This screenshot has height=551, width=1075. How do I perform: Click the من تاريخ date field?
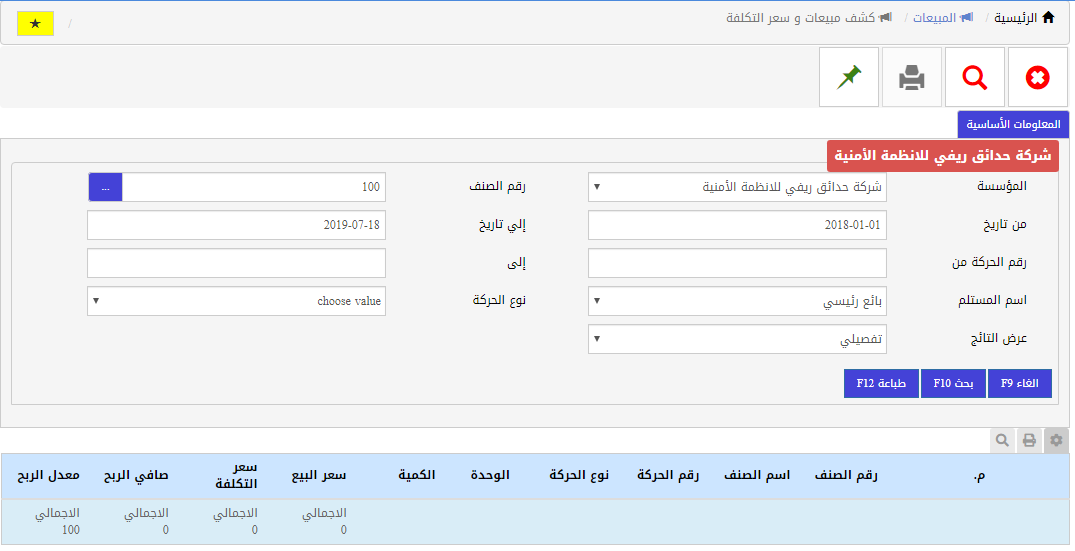[737, 225]
